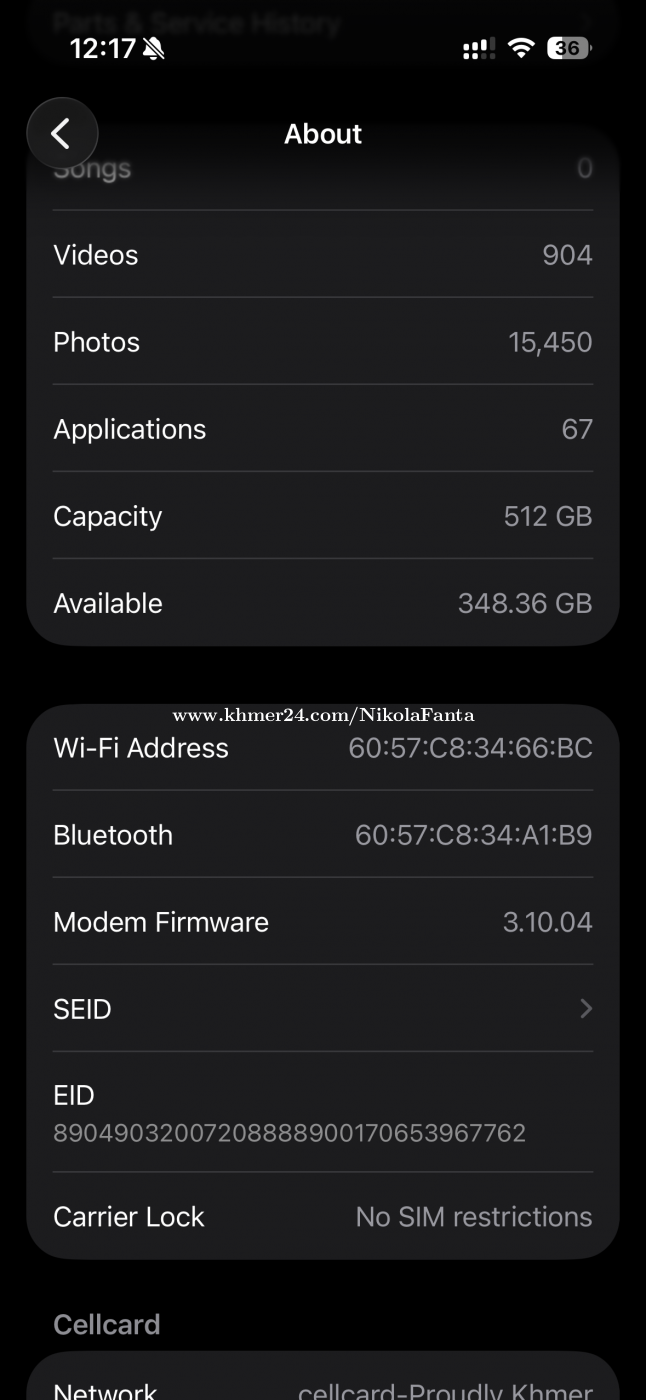The height and width of the screenshot is (1400, 646).
Task: Tap the Modem Firmware row
Action: pyautogui.click(x=322, y=922)
